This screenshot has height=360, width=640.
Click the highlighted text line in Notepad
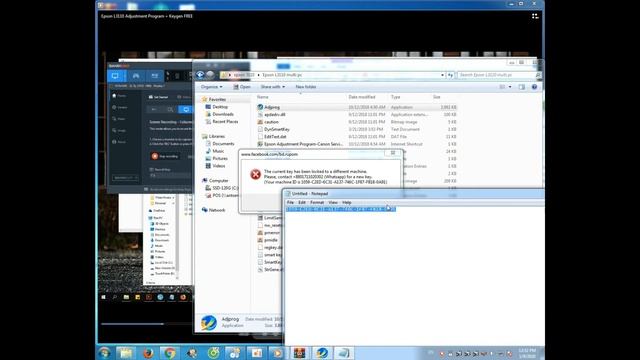pos(341,209)
